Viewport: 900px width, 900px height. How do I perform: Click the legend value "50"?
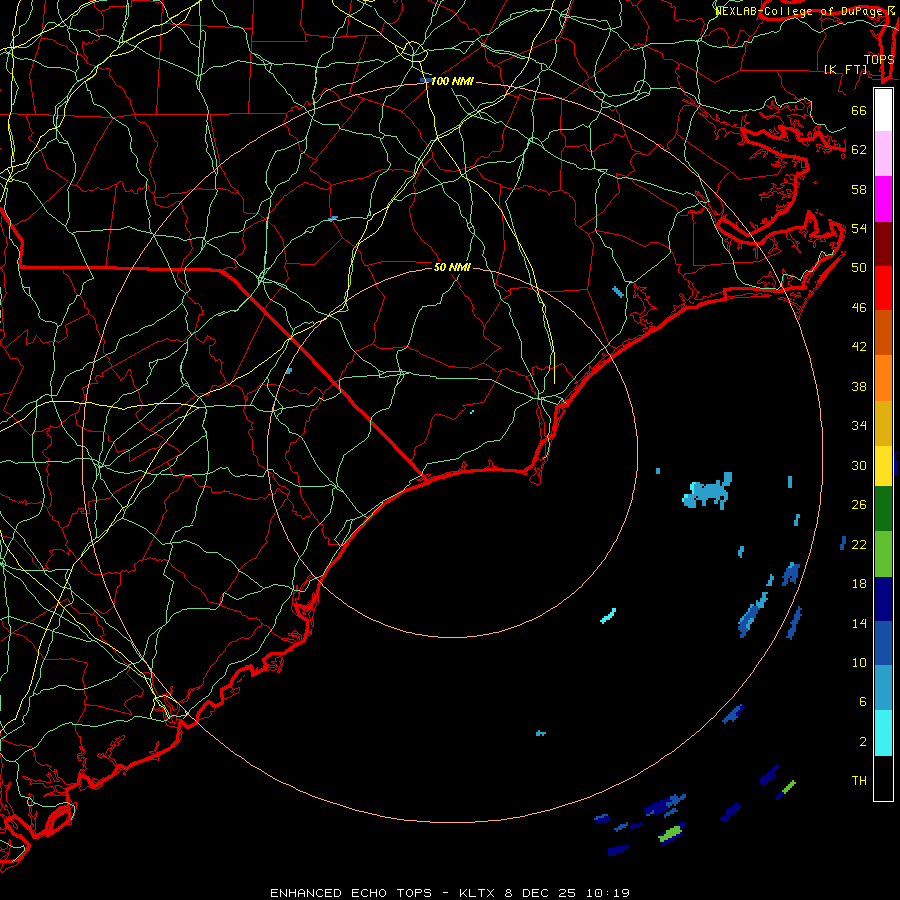(x=859, y=267)
